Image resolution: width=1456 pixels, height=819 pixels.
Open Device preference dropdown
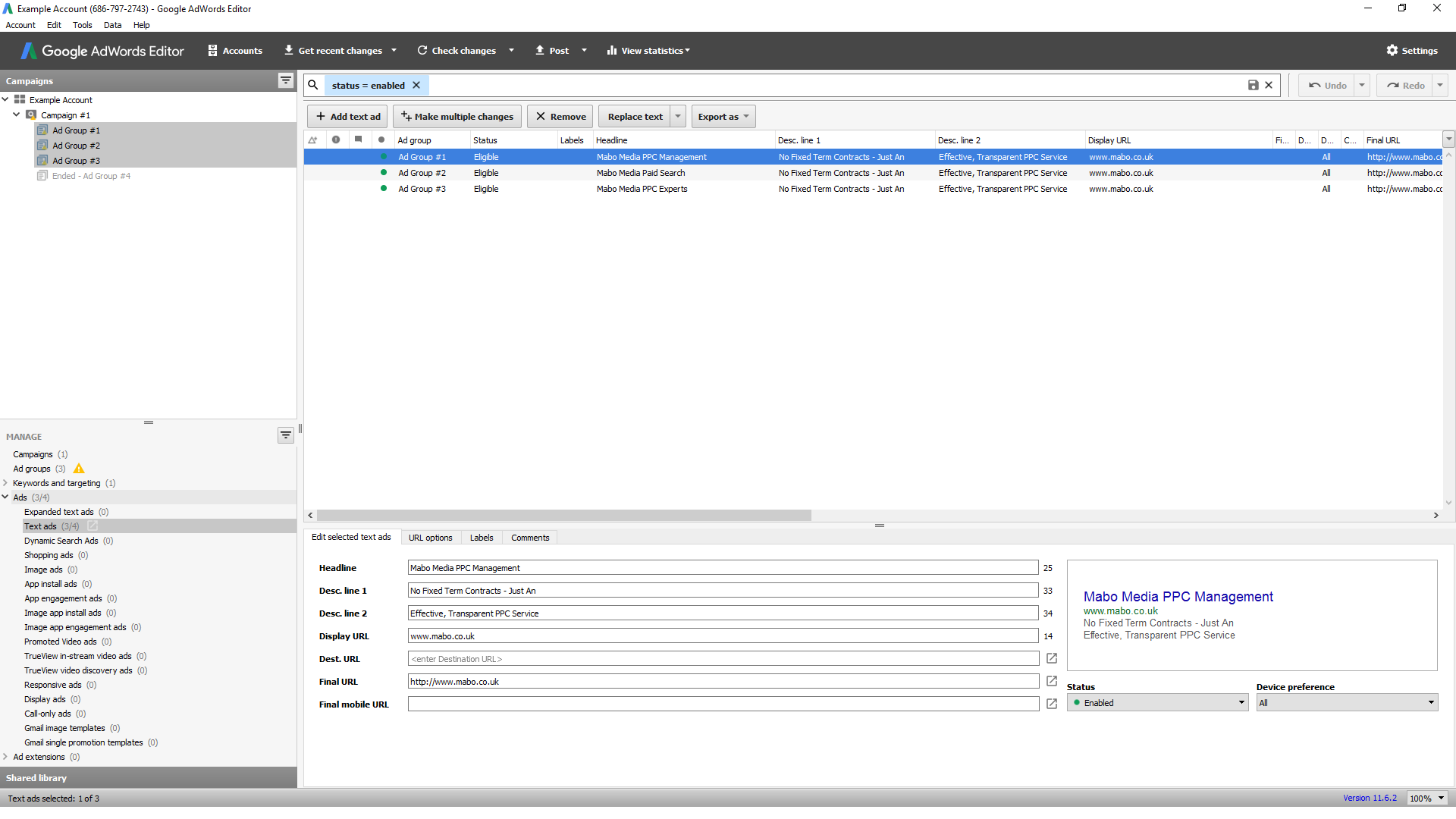(1347, 703)
